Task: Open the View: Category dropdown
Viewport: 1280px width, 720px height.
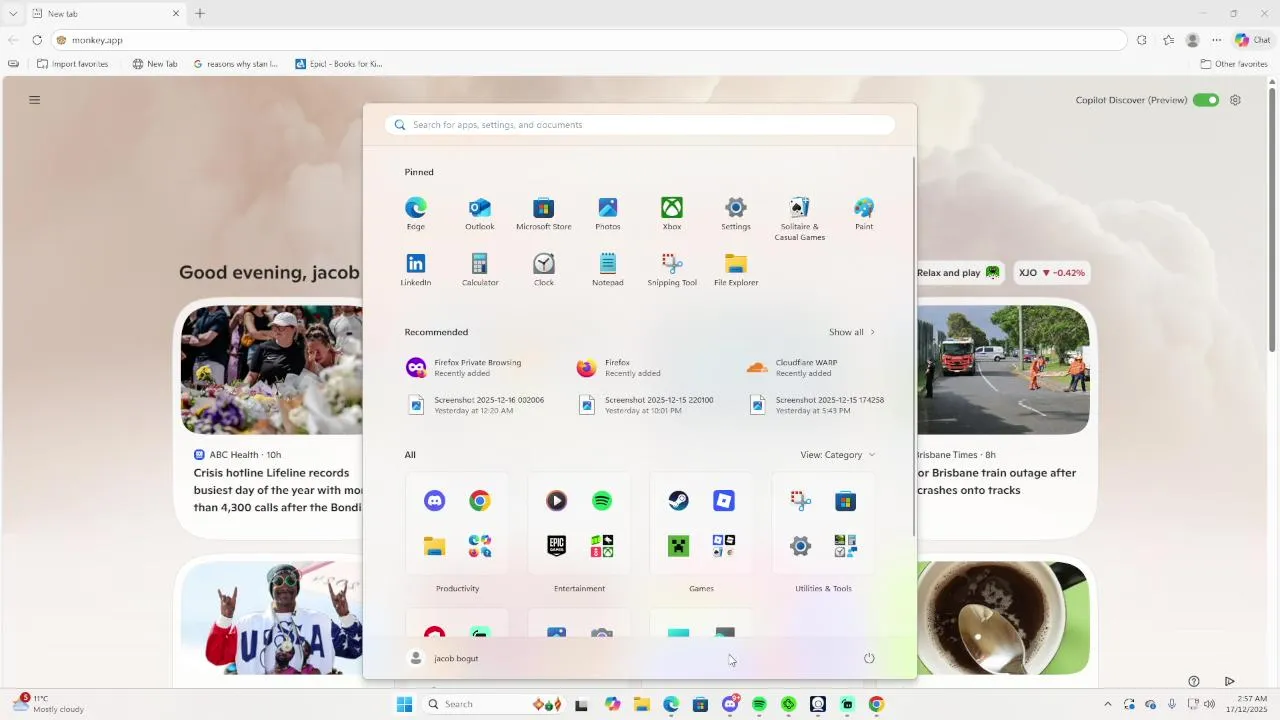Action: click(838, 455)
